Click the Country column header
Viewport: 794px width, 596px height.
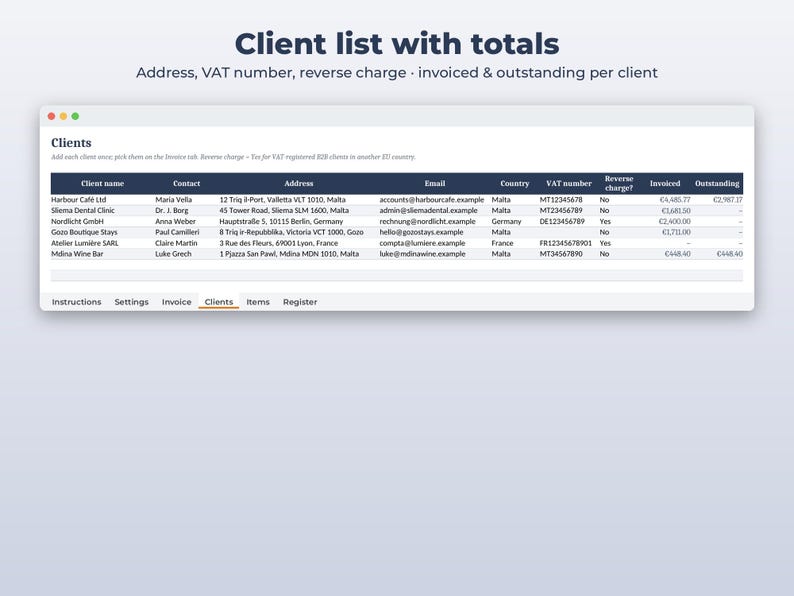[x=514, y=183]
